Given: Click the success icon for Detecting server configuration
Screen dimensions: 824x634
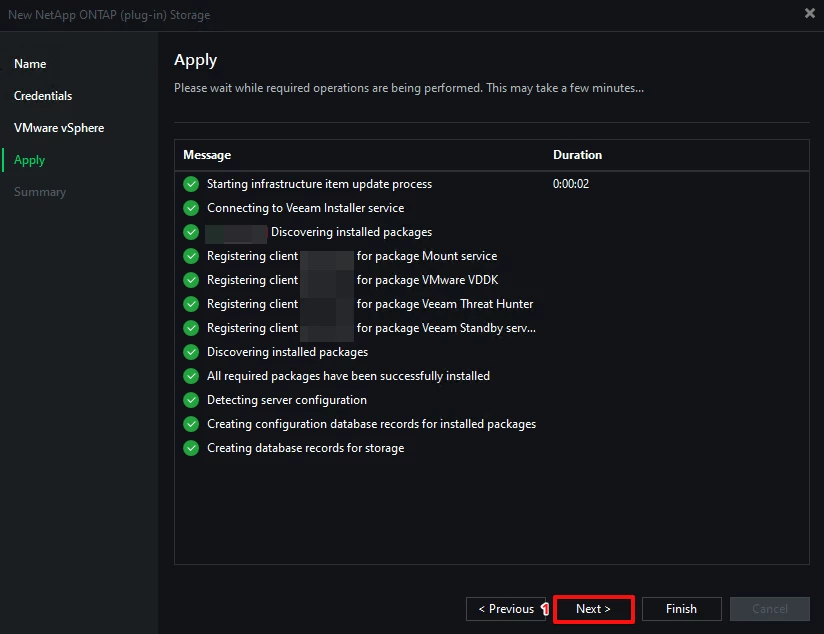Looking at the screenshot, I should pyautogui.click(x=191, y=400).
